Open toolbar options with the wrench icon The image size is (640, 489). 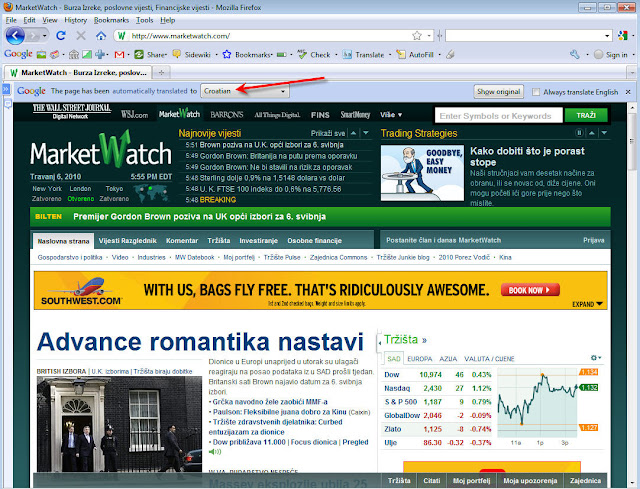tap(575, 54)
